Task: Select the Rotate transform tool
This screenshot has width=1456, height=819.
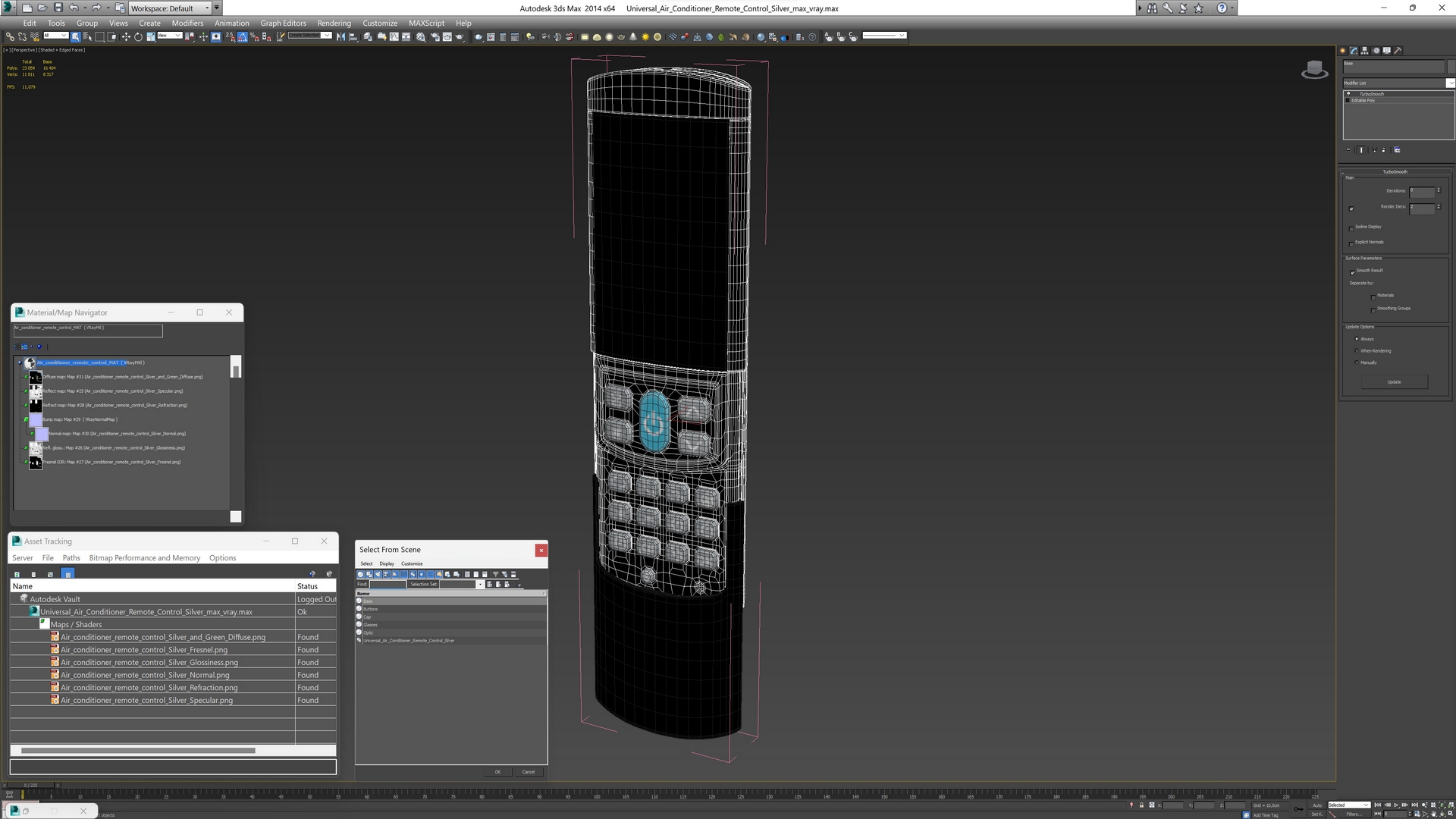Action: coord(138,36)
